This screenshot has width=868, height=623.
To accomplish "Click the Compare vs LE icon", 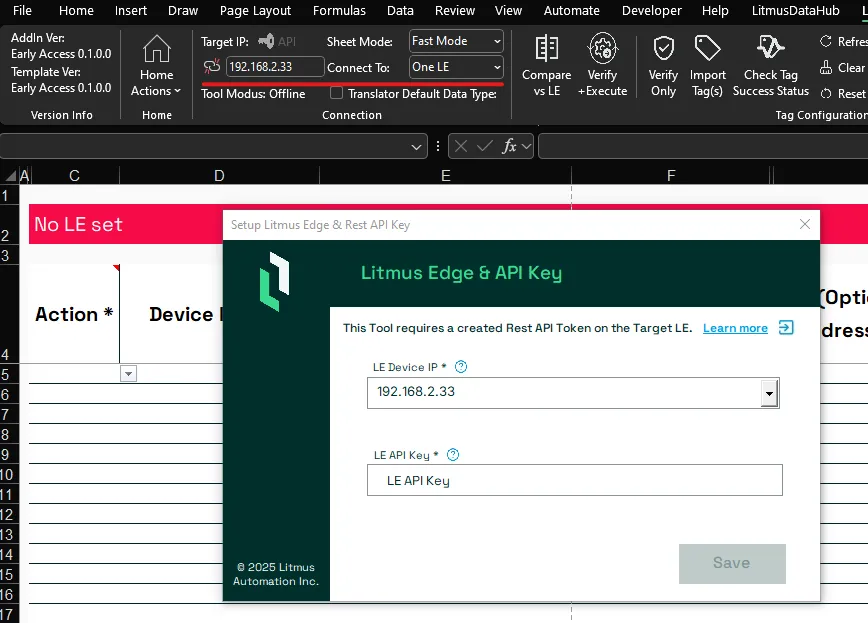I will pos(546,48).
